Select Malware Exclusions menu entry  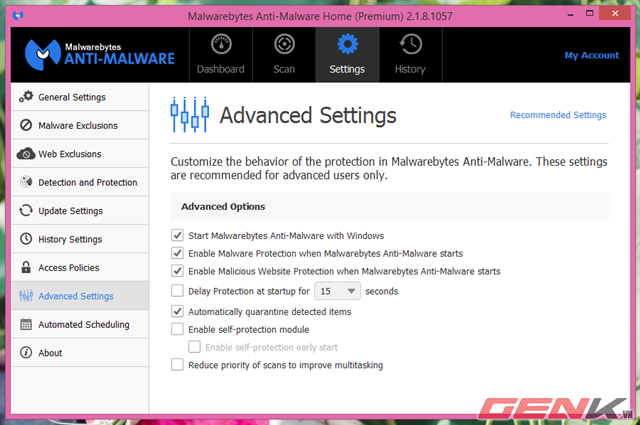coord(80,125)
